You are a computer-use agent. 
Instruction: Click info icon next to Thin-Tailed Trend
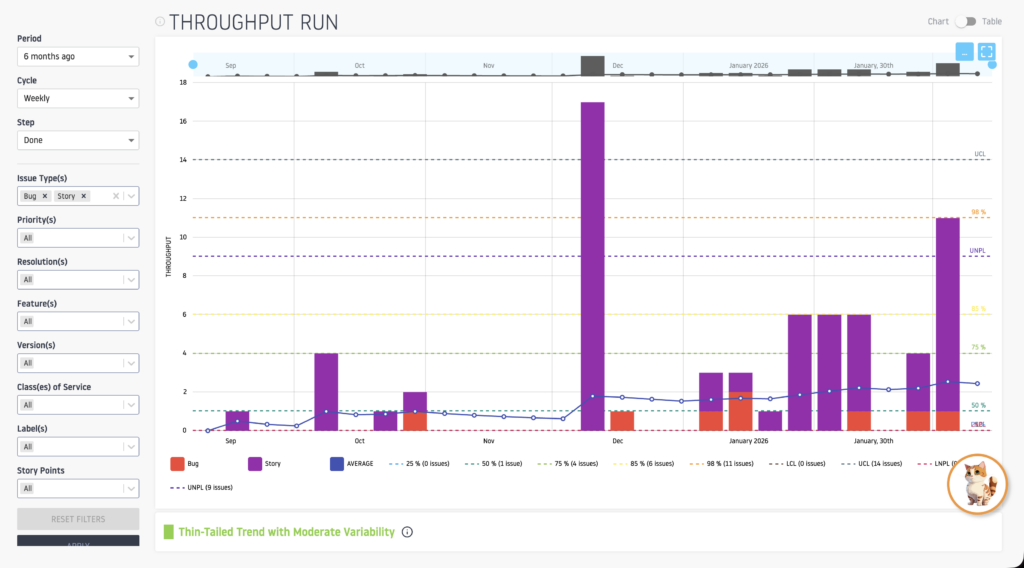click(407, 532)
